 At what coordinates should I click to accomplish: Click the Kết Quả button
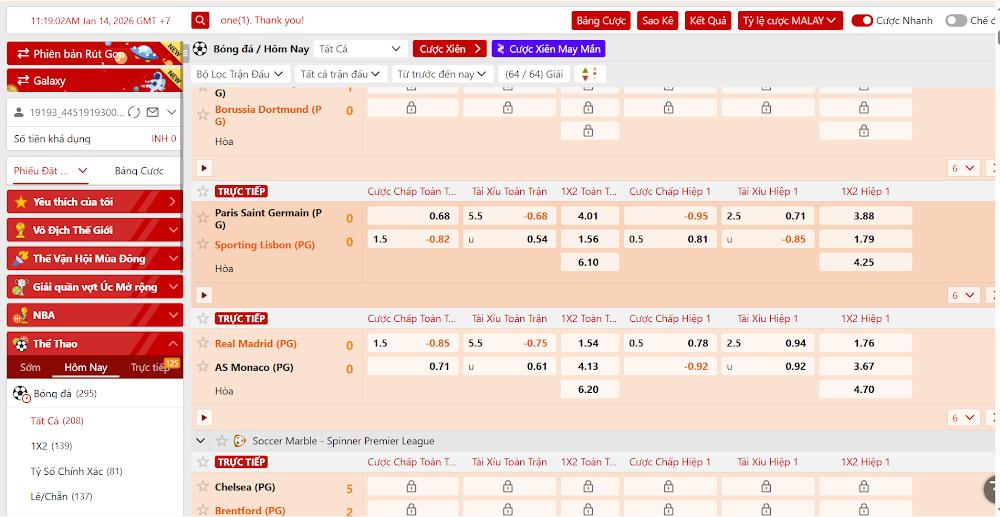coord(709,20)
